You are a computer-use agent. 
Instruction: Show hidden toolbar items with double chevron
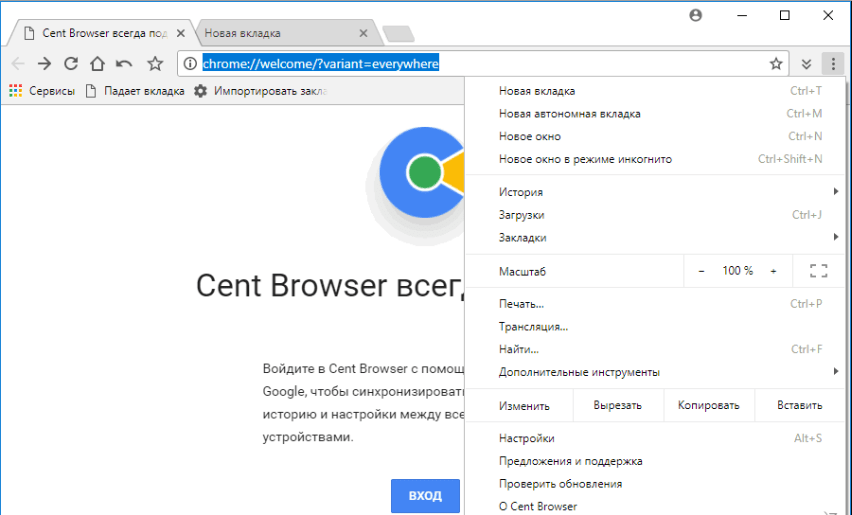pos(807,64)
